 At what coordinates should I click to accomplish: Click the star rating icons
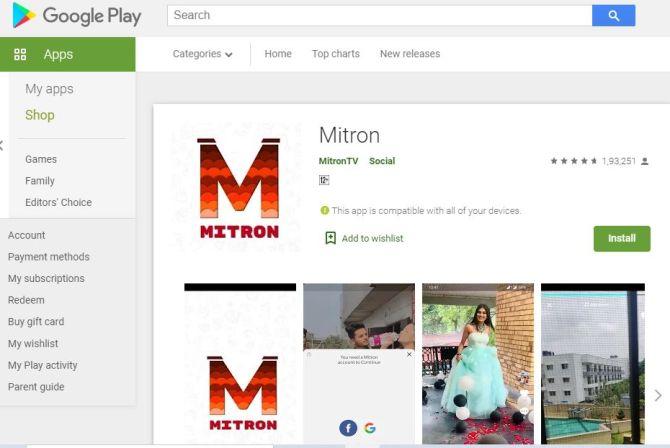[x=574, y=161]
